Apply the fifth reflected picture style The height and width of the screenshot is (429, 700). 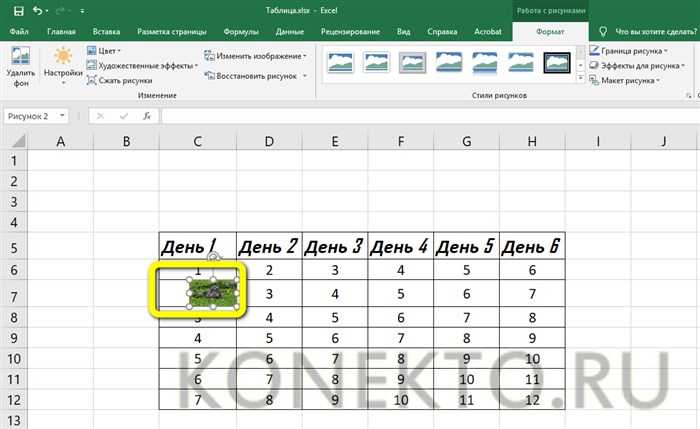(484, 62)
